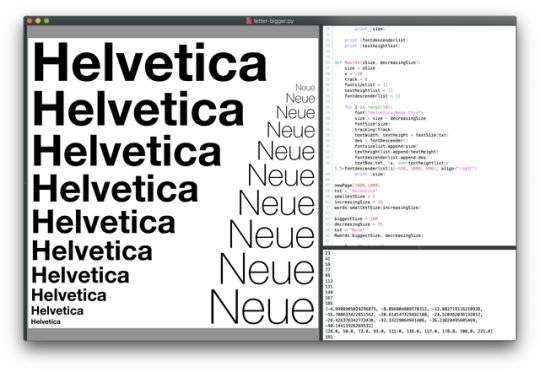540x372 pixels.
Task: Click the code line size = sSize
Action: (360, 68)
